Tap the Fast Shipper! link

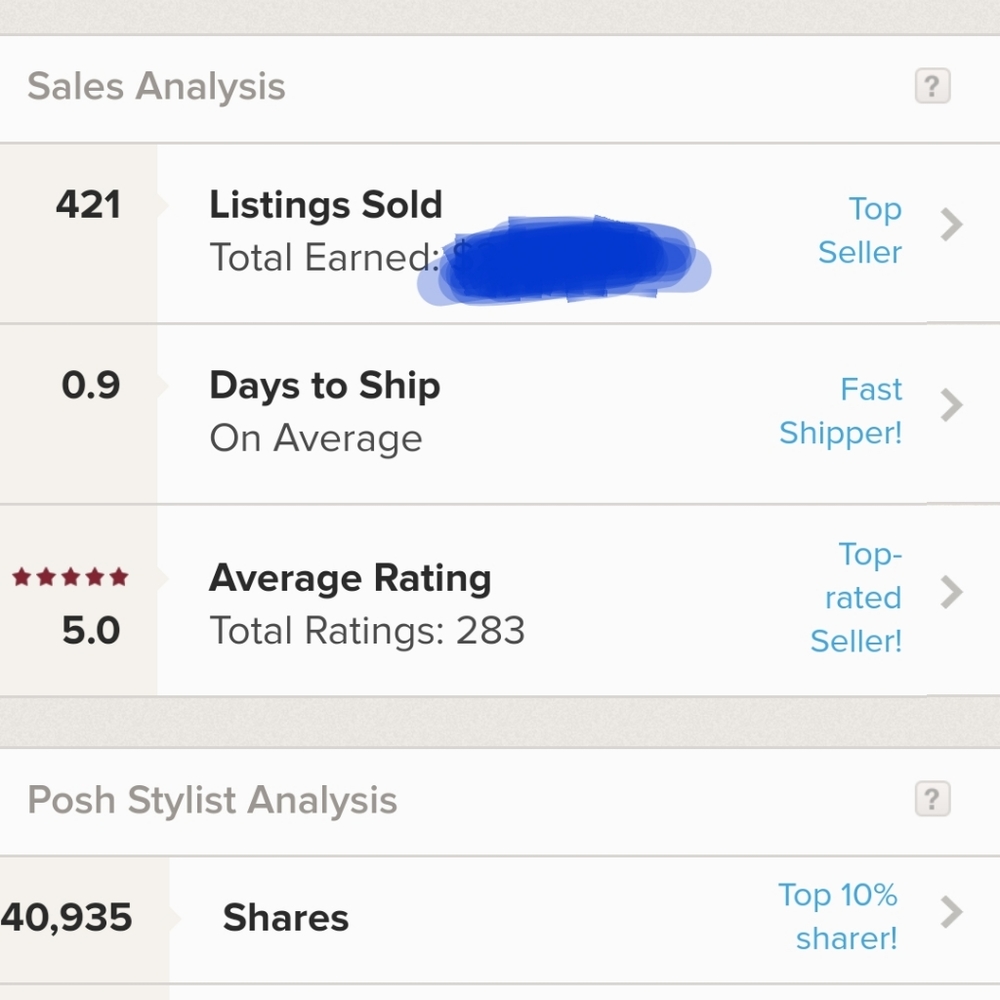(x=841, y=411)
